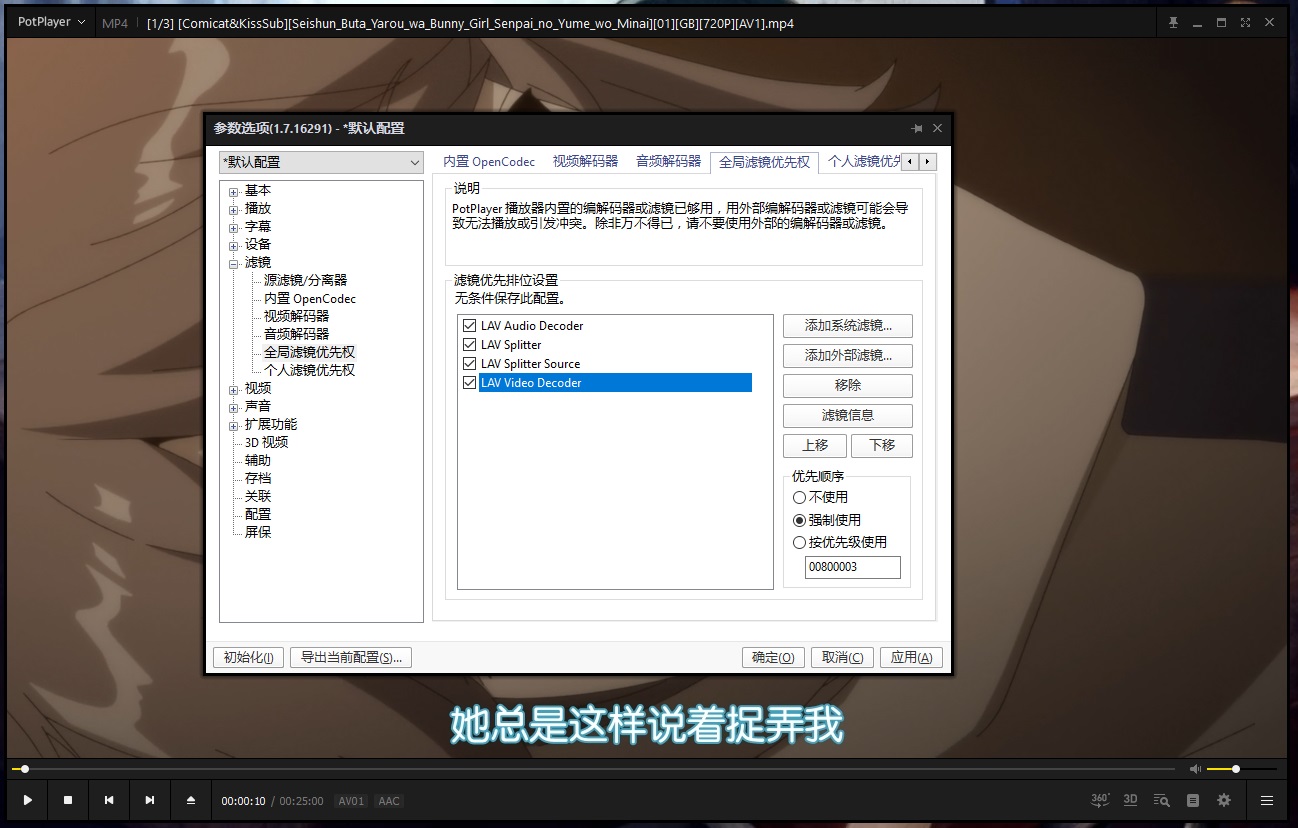1298x828 pixels.
Task: Open the *默认配置 profile dropdown
Action: [321, 162]
